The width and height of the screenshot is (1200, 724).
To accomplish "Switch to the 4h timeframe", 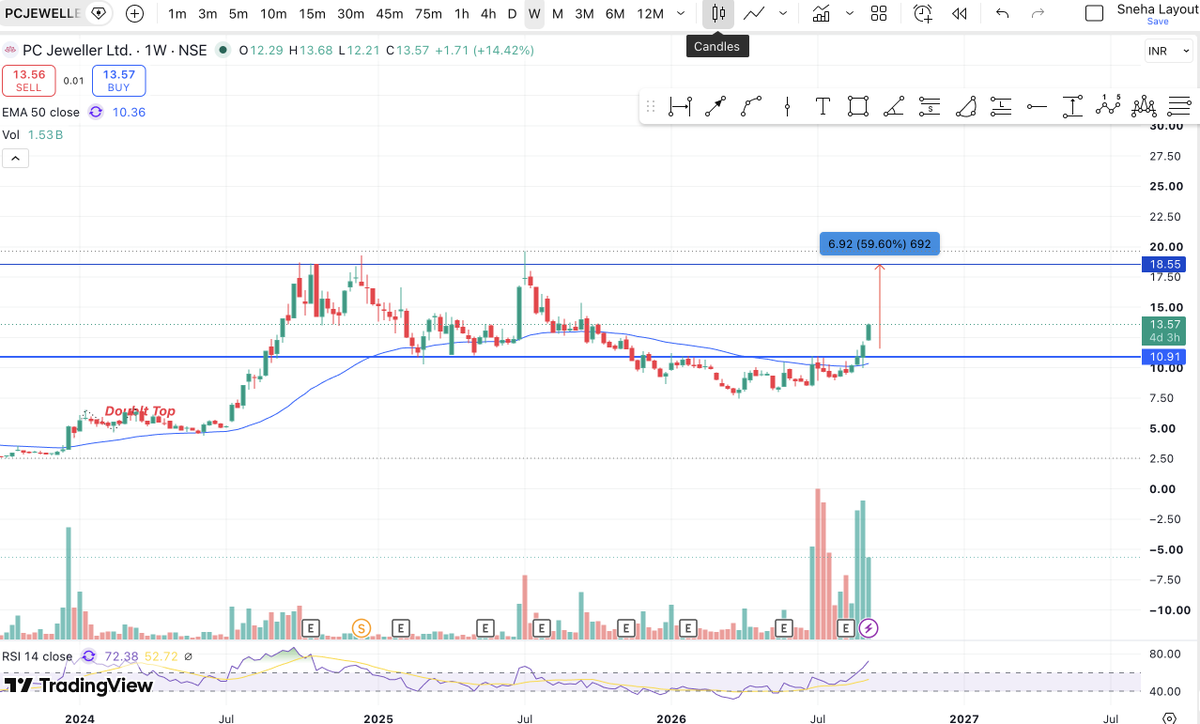I will (x=488, y=14).
